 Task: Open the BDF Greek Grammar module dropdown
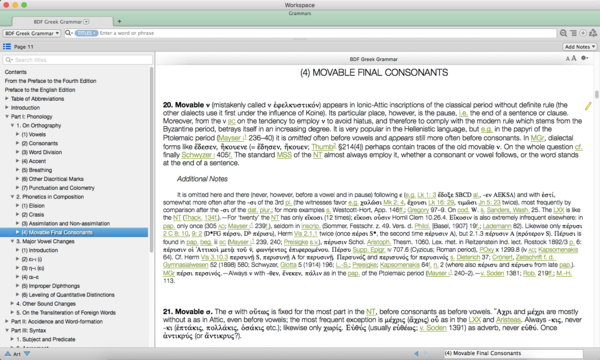point(32,33)
